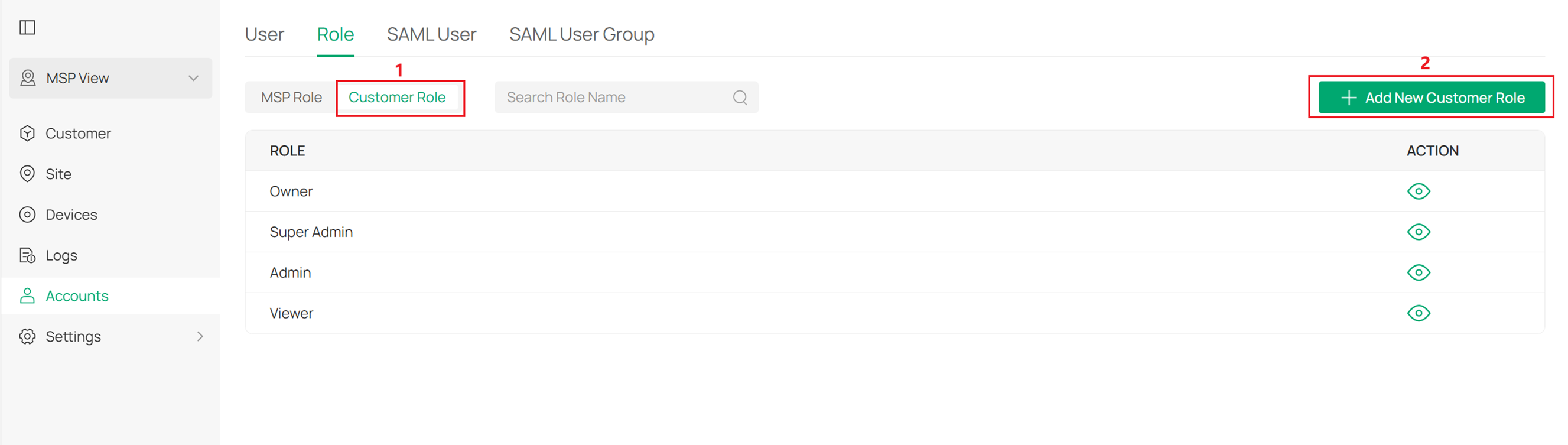View the Owner role eye icon

[x=1419, y=191]
